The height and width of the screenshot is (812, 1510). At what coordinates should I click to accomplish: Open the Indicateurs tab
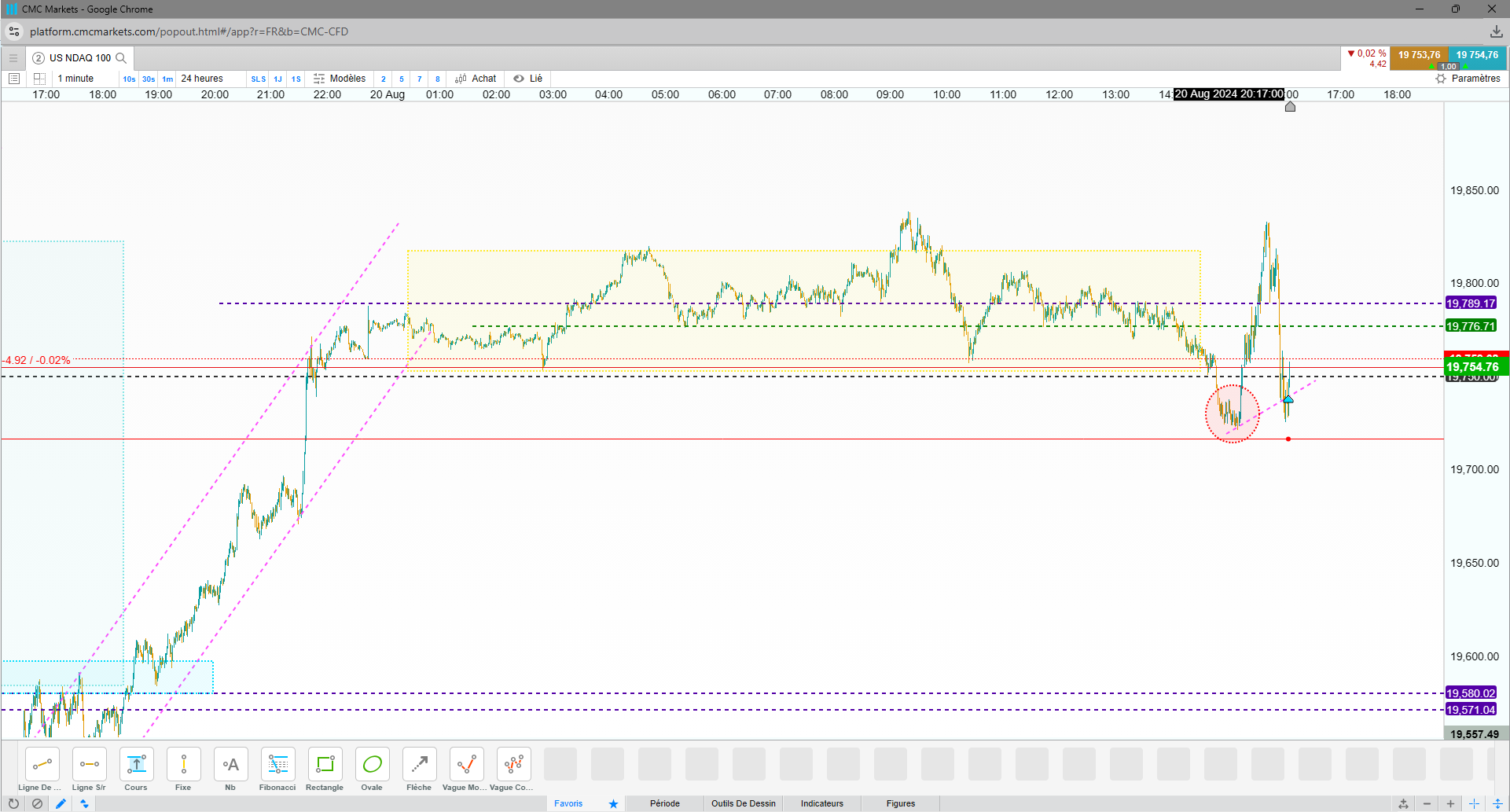tap(822, 803)
